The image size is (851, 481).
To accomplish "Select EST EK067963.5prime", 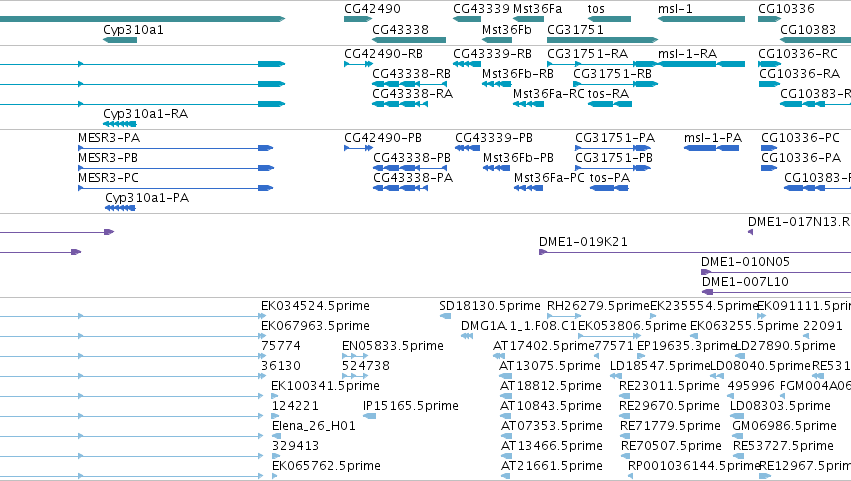I will (x=315, y=326).
